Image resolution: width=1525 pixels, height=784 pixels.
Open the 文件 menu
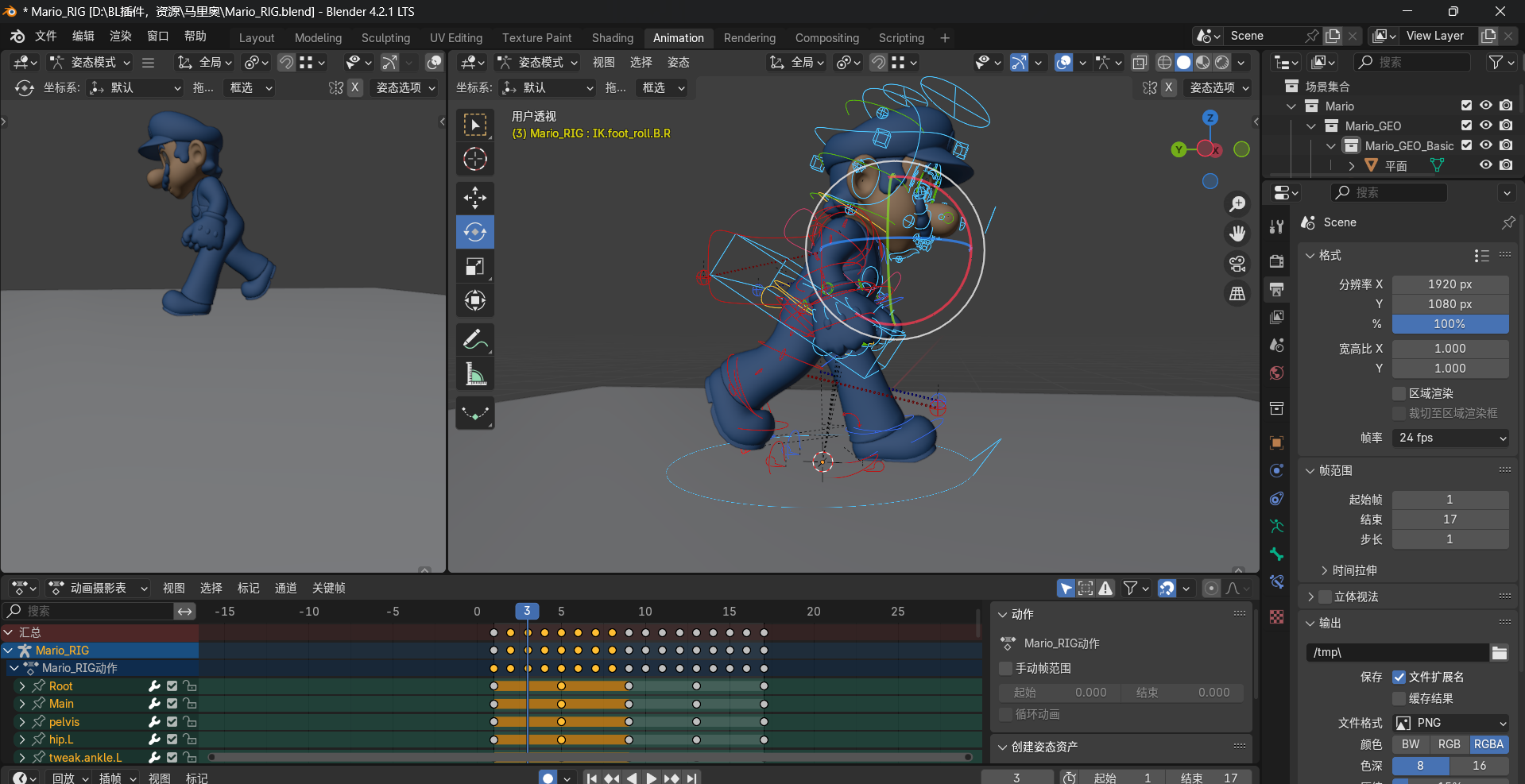[46, 36]
